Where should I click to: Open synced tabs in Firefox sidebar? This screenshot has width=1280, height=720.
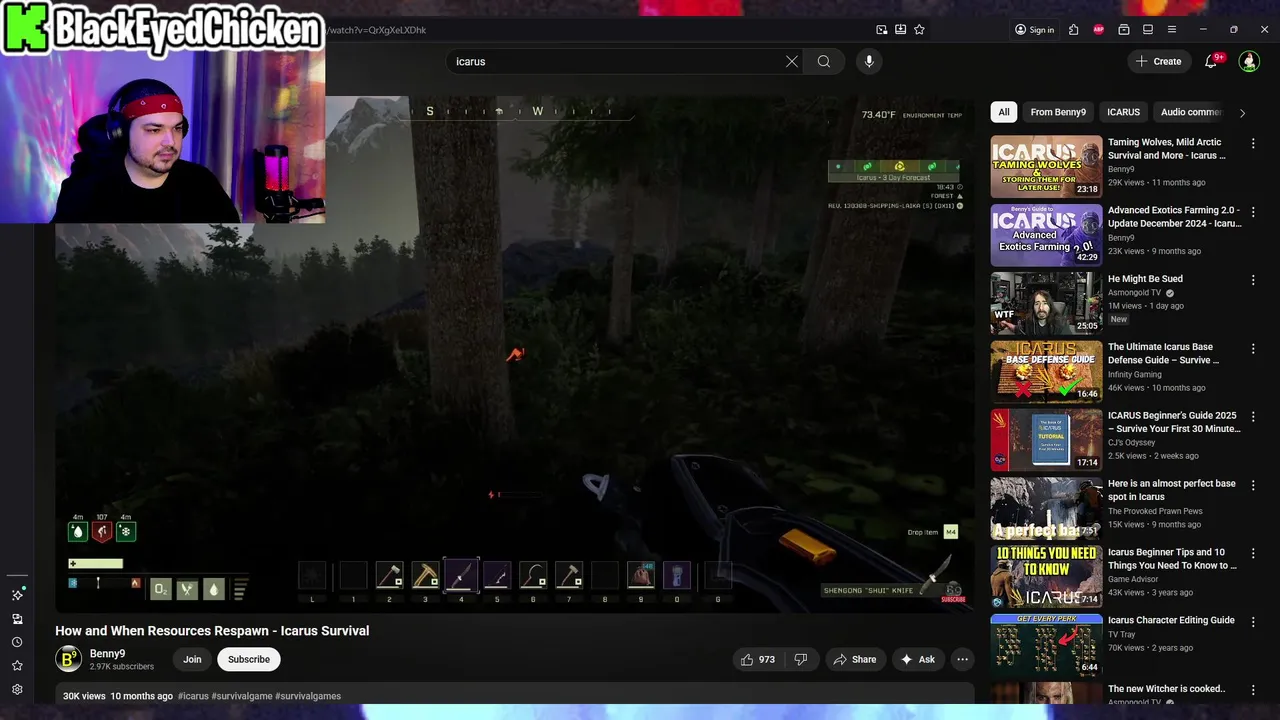17,619
